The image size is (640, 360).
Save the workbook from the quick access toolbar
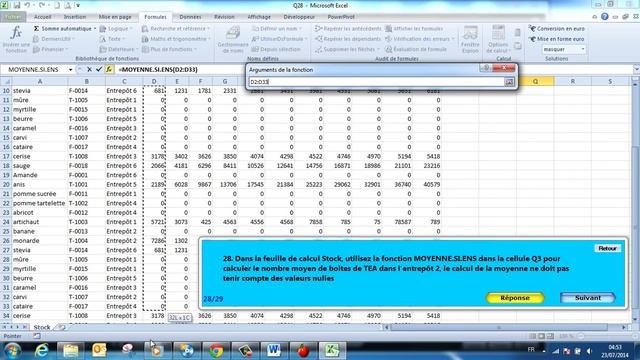point(17,6)
